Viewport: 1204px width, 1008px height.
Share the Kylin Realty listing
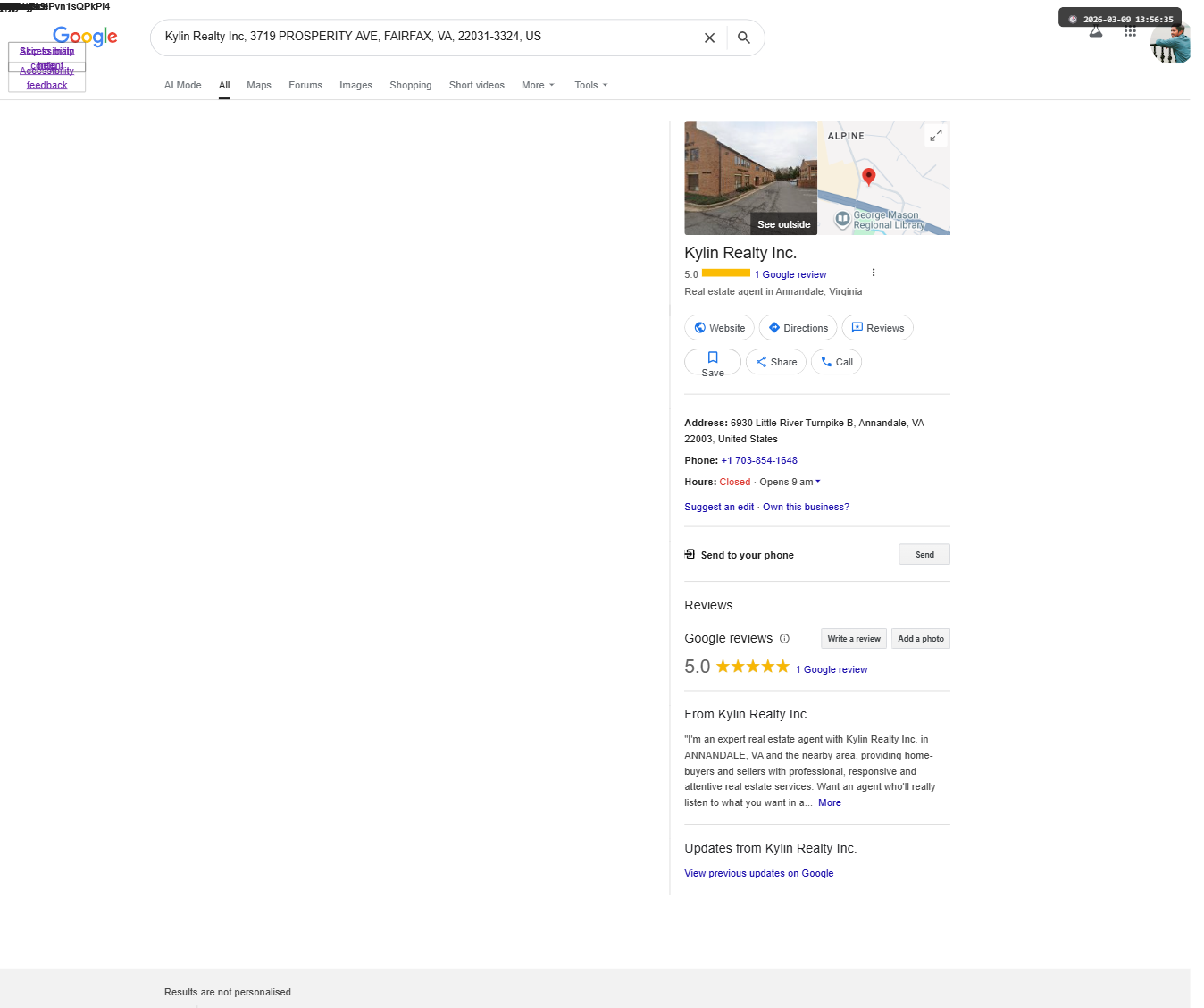coord(776,362)
